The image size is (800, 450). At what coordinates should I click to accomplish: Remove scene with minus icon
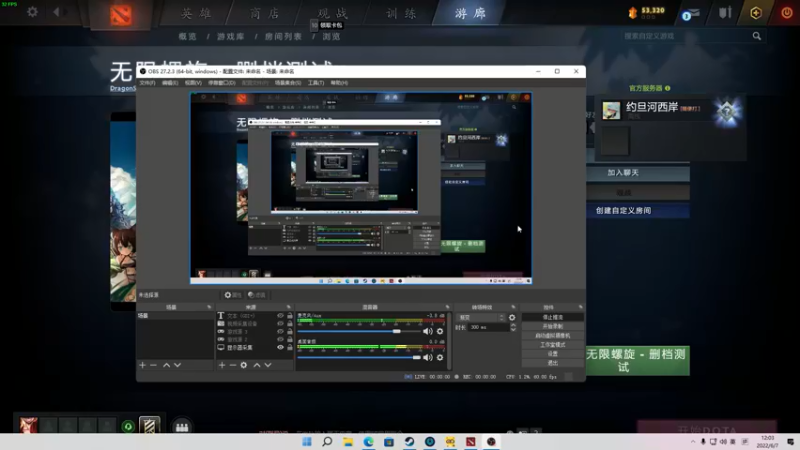point(153,365)
